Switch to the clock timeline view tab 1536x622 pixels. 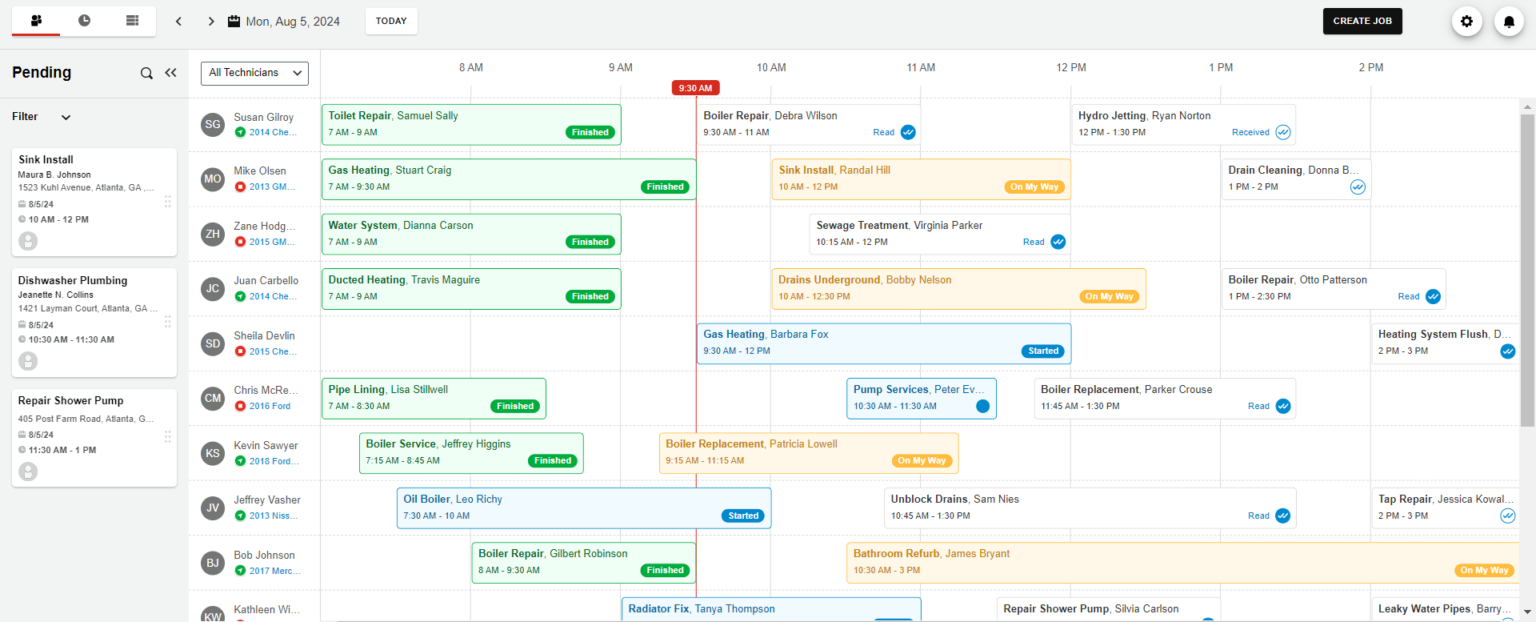coord(84,21)
